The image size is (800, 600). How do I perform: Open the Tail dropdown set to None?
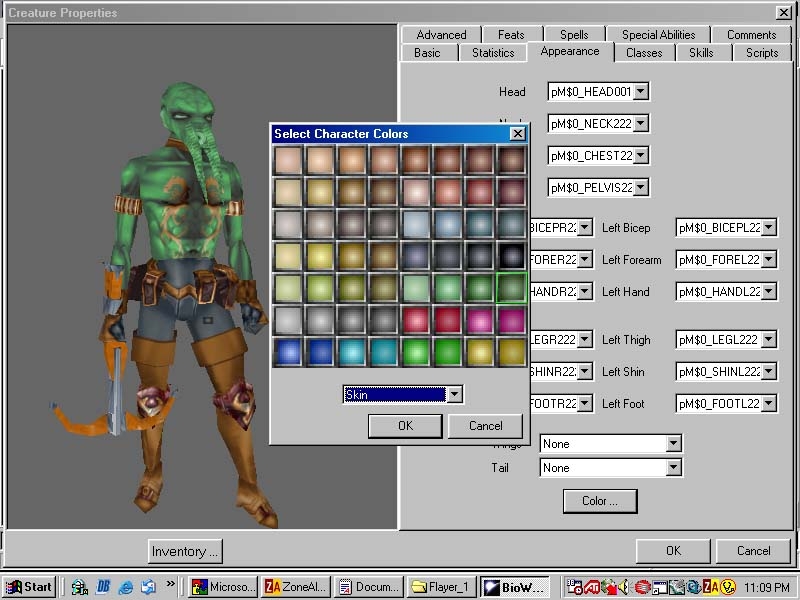pyautogui.click(x=673, y=468)
